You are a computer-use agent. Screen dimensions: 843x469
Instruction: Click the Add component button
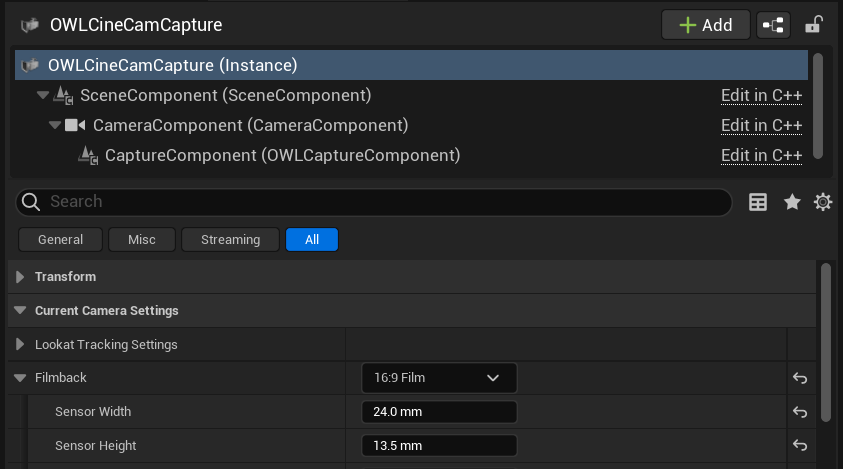pyautogui.click(x=705, y=25)
